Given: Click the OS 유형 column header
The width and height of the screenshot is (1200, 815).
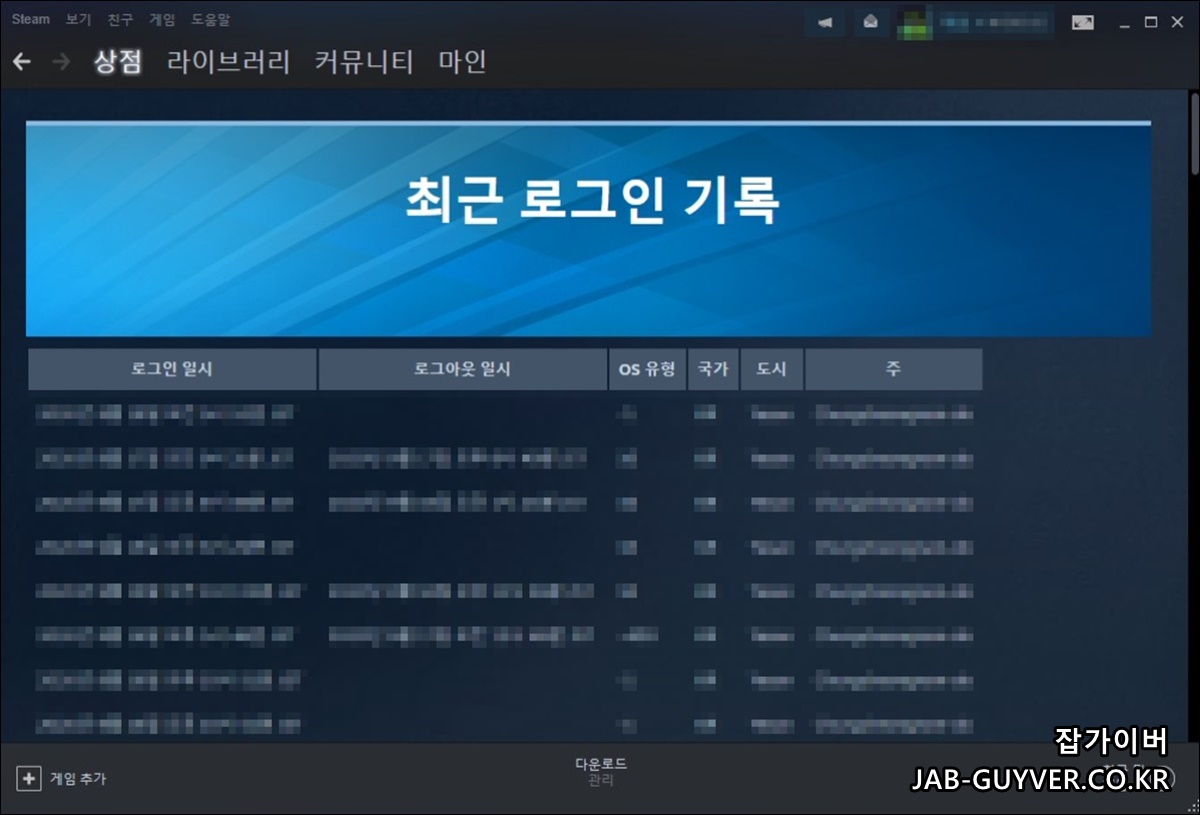Looking at the screenshot, I should coord(646,369).
